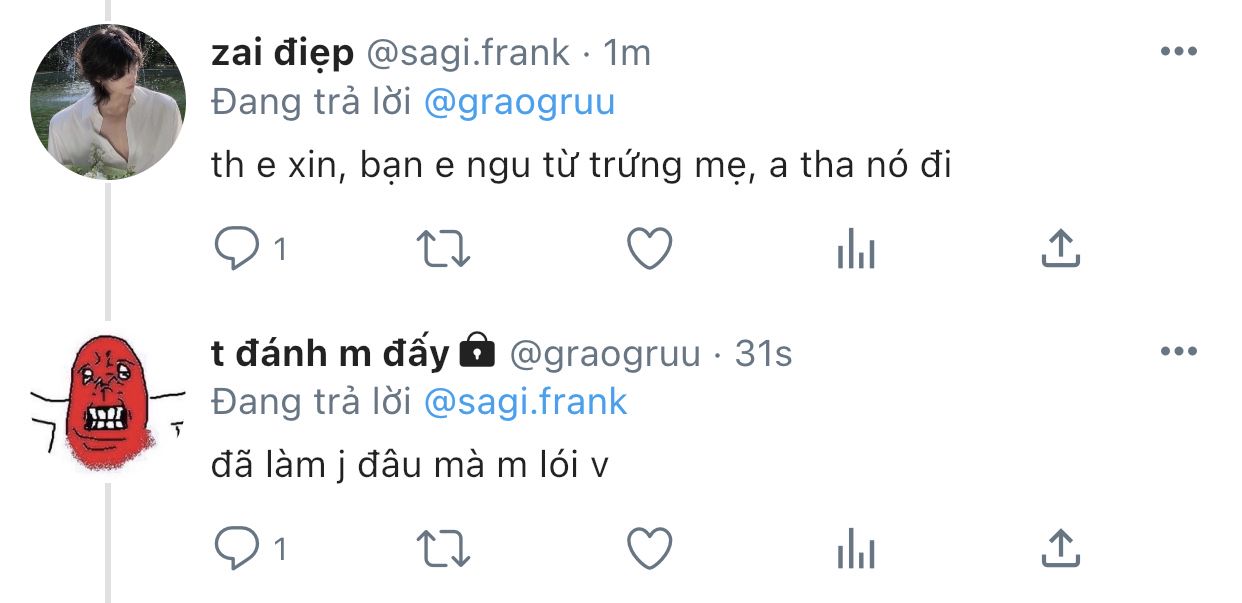Like zai điệp's tweet
Image resolution: width=1242 pixels, height=603 pixels.
649,249
